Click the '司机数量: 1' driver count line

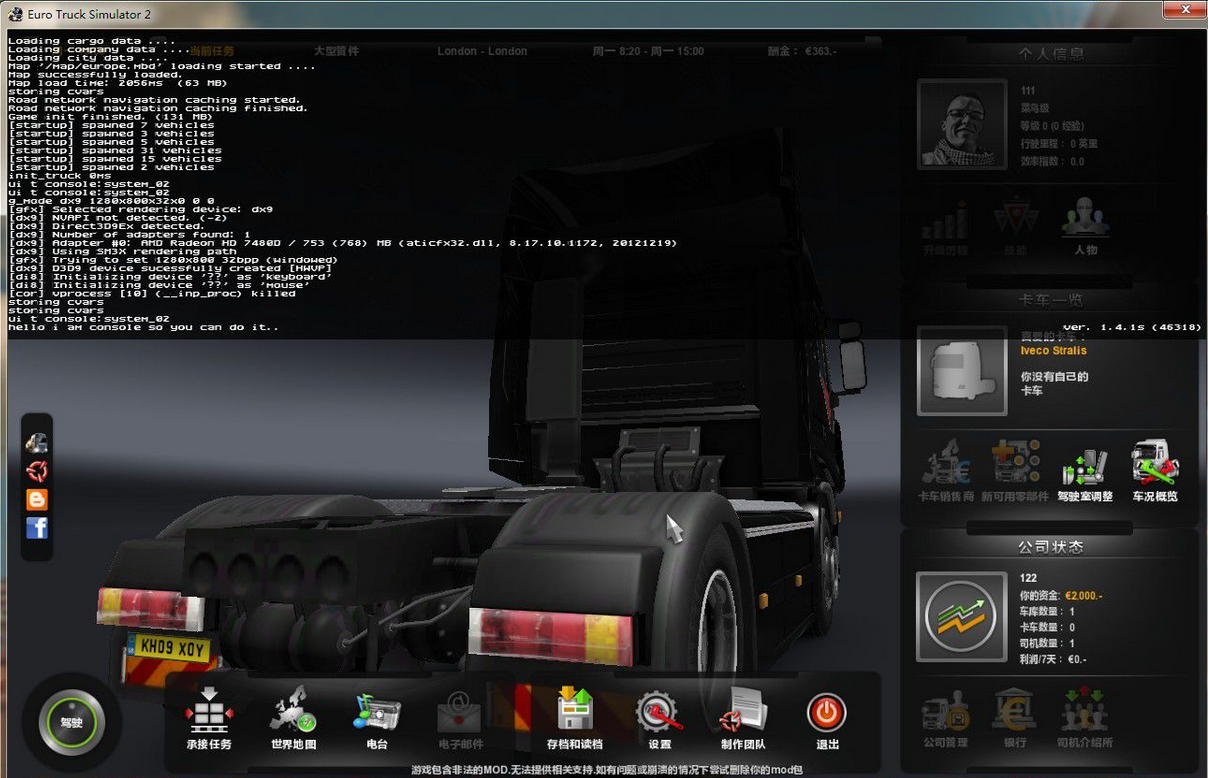(x=1047, y=643)
